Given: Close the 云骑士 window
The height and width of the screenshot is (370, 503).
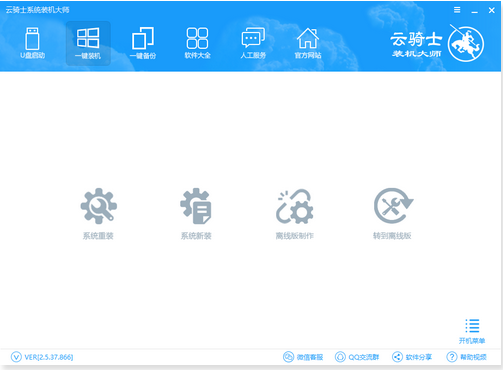Looking at the screenshot, I should (492, 10).
